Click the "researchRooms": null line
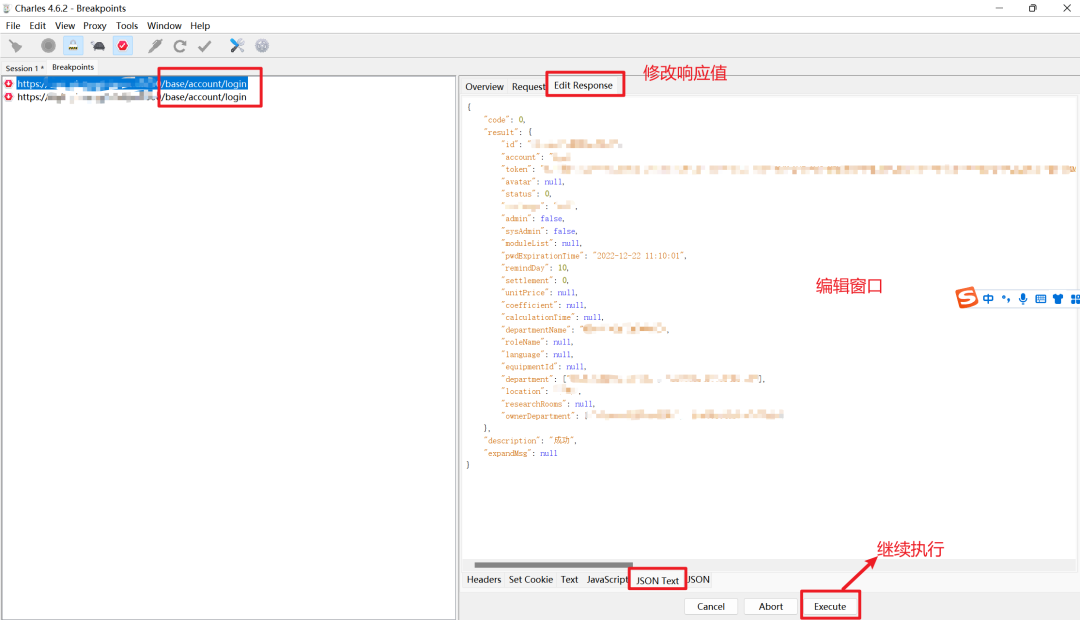This screenshot has height=620, width=1080. pyautogui.click(x=548, y=404)
